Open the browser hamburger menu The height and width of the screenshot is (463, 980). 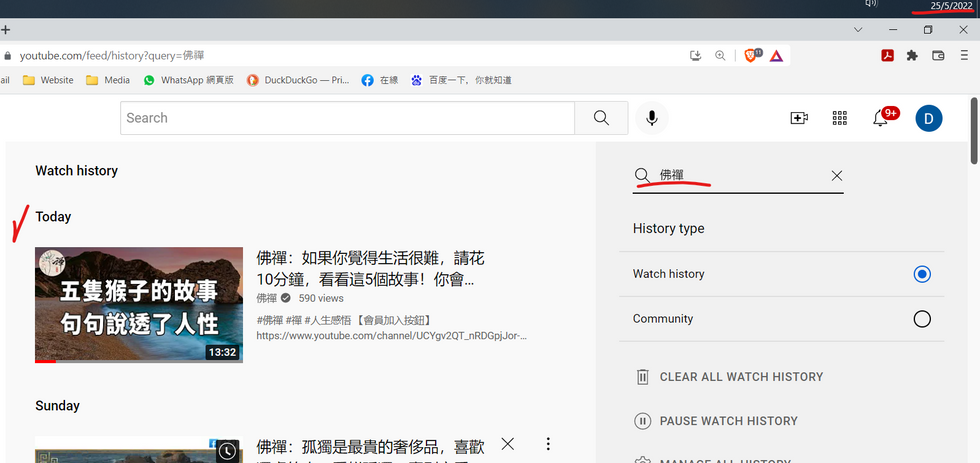click(964, 56)
